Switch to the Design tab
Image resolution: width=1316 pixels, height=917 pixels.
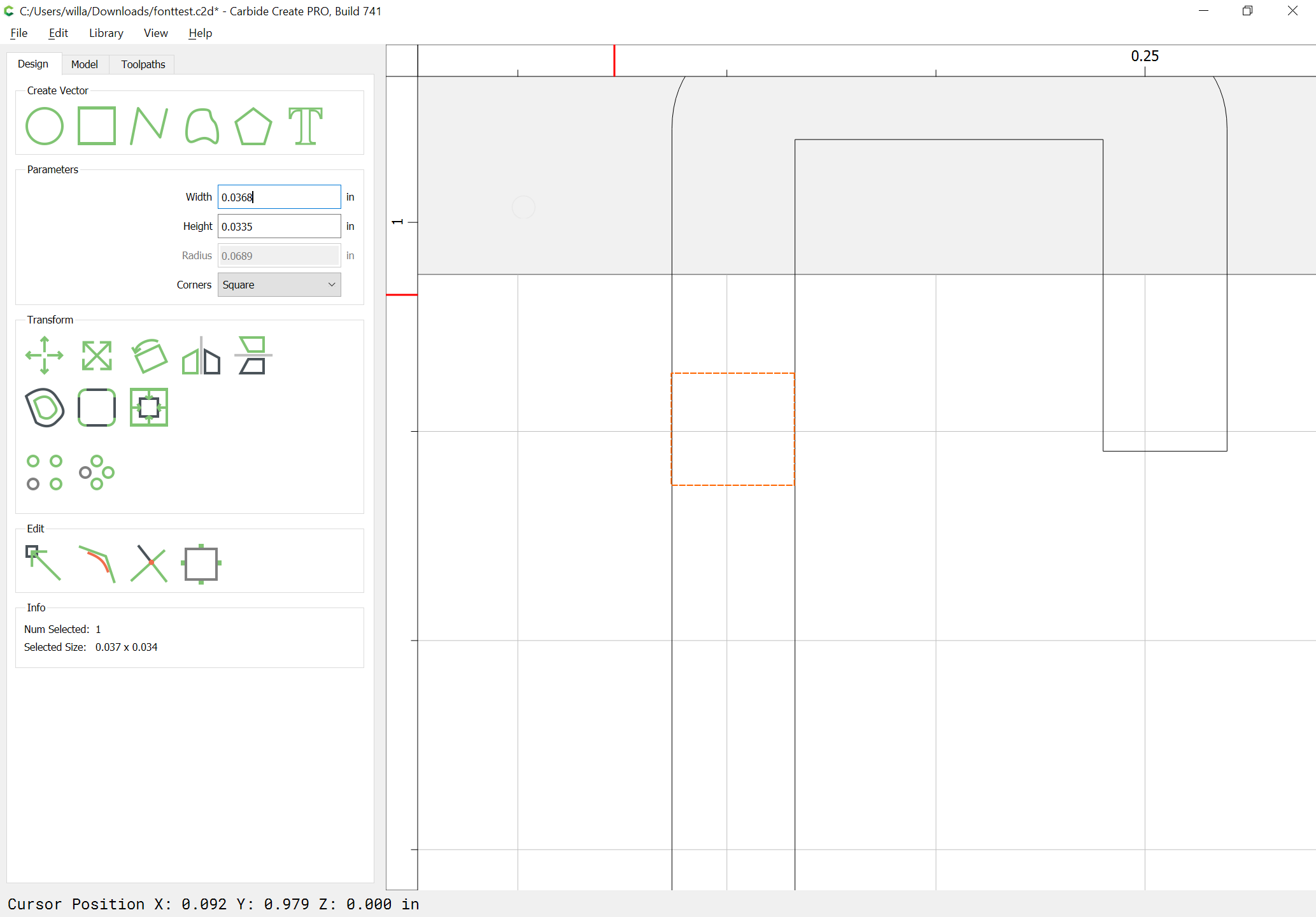coord(33,64)
